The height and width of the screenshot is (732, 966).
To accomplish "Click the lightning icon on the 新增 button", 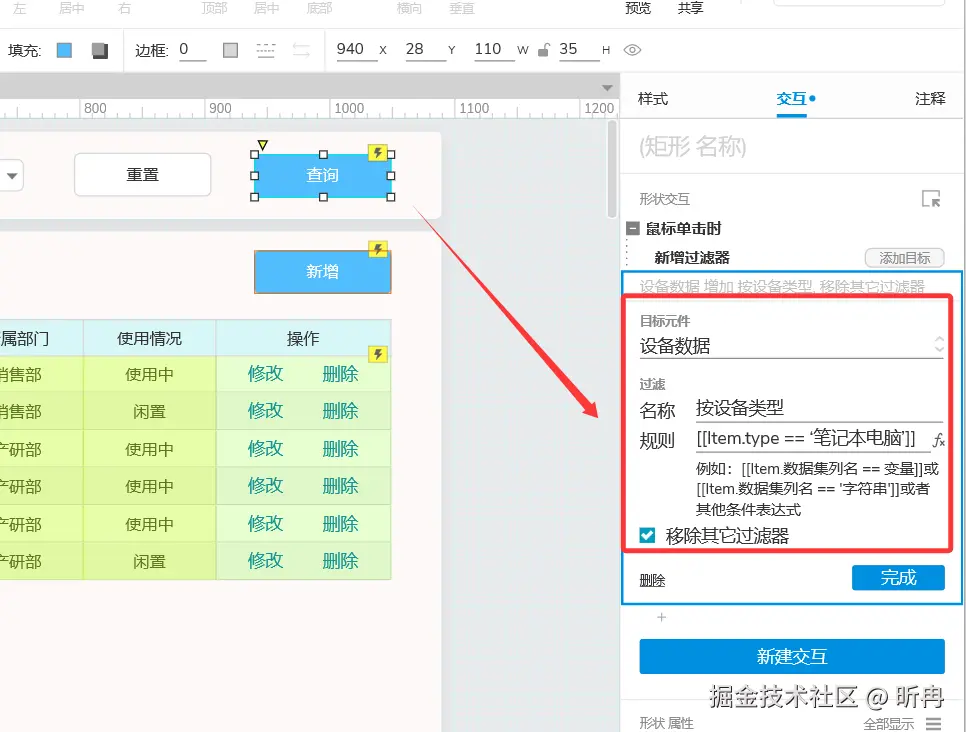I will point(377,249).
